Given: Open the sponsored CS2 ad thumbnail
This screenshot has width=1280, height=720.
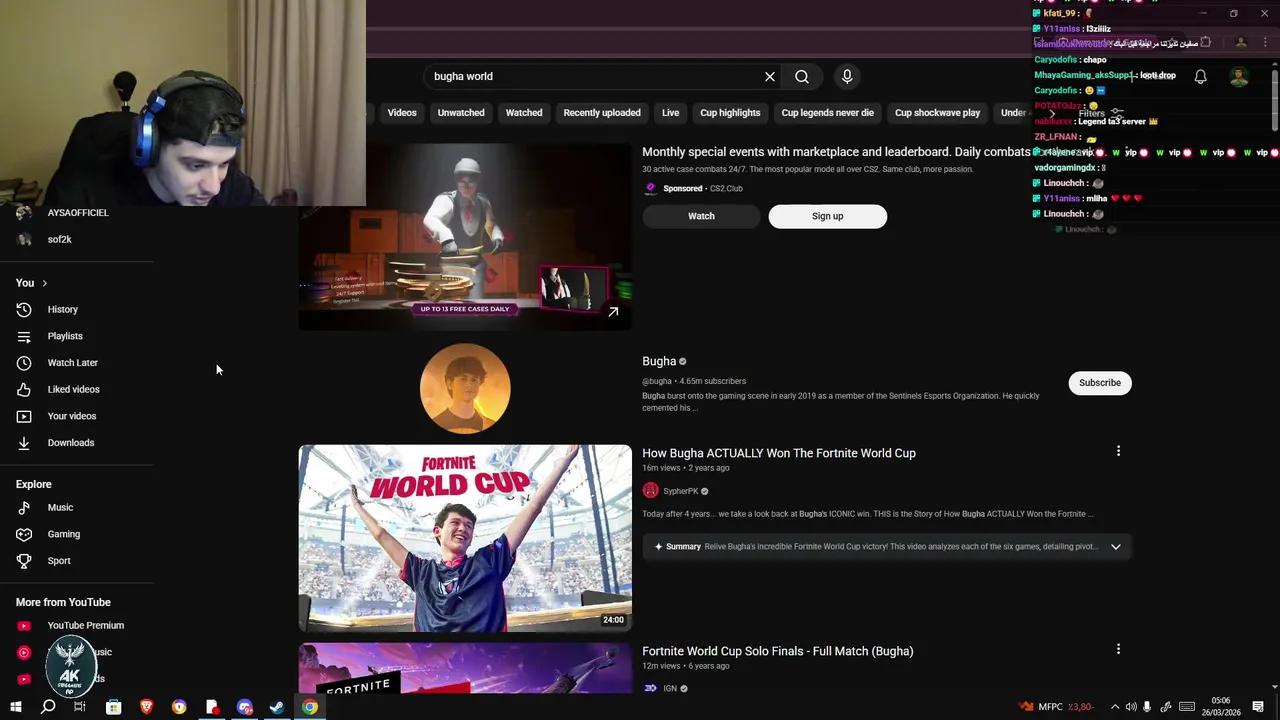Looking at the screenshot, I should [465, 237].
